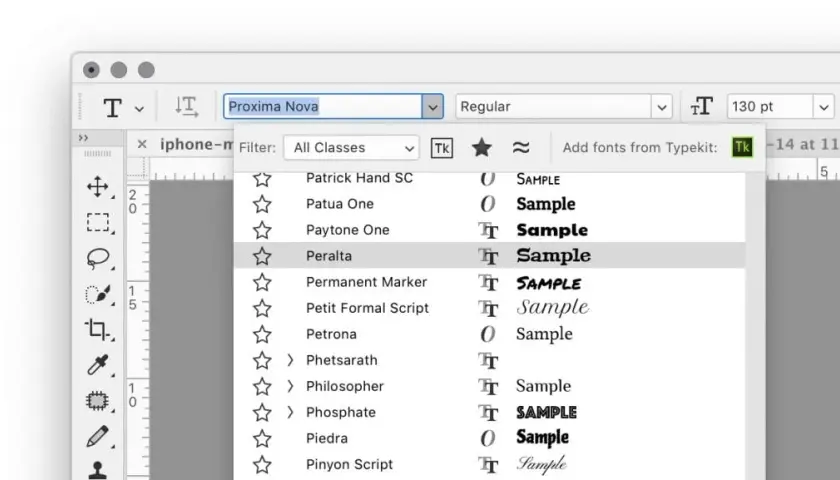Image resolution: width=840 pixels, height=480 pixels.
Task: Select the Lasso tool
Action: pos(98,258)
